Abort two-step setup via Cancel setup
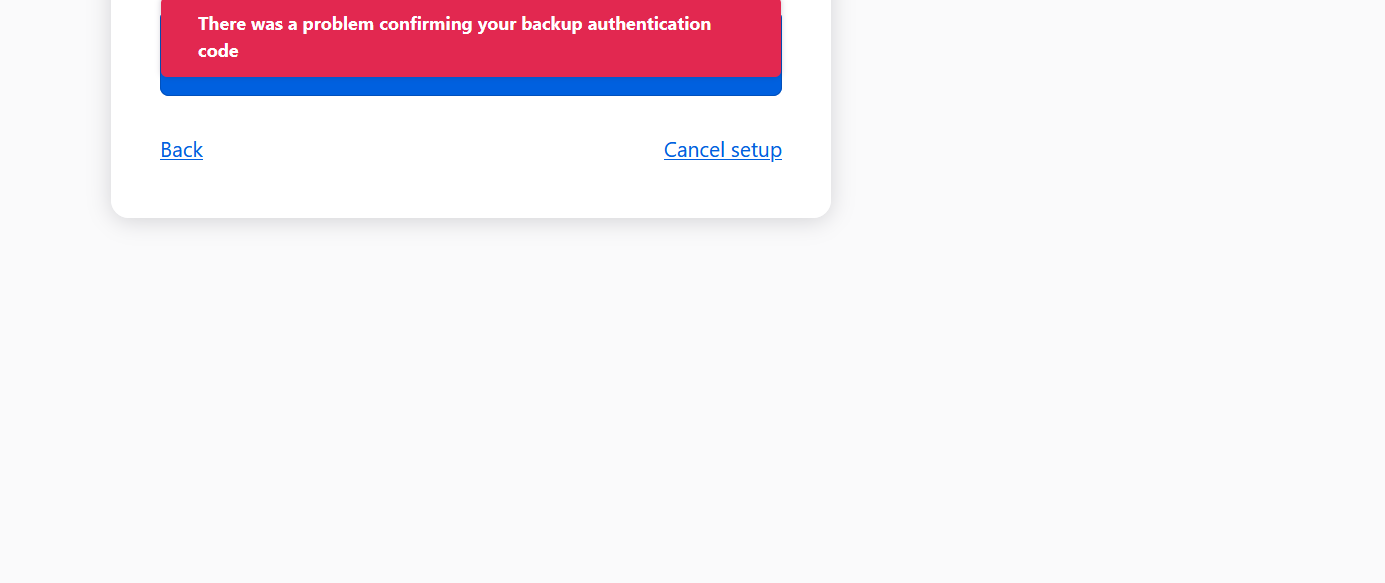 723,150
